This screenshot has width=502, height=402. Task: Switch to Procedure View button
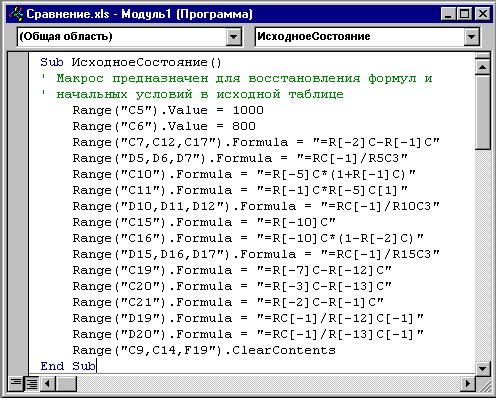click(x=15, y=383)
